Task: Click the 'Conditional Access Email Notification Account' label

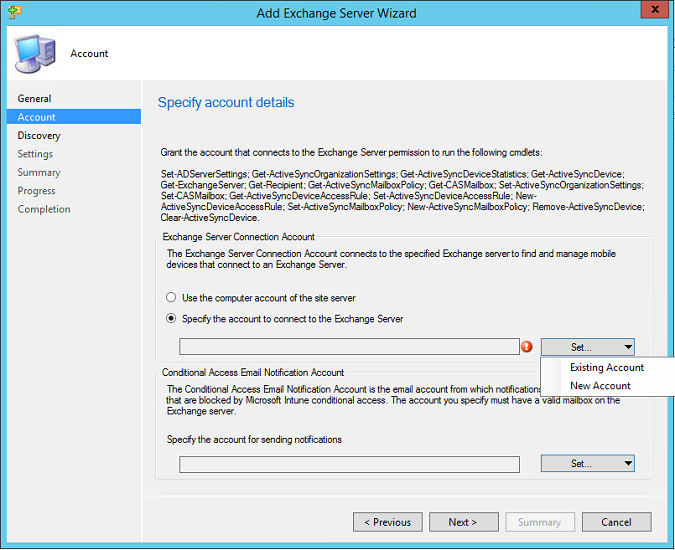Action: click(253, 372)
